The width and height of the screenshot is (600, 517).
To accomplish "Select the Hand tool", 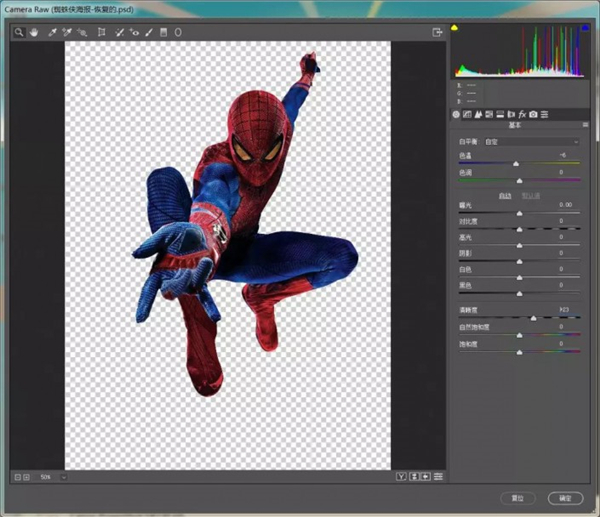I will [x=33, y=32].
